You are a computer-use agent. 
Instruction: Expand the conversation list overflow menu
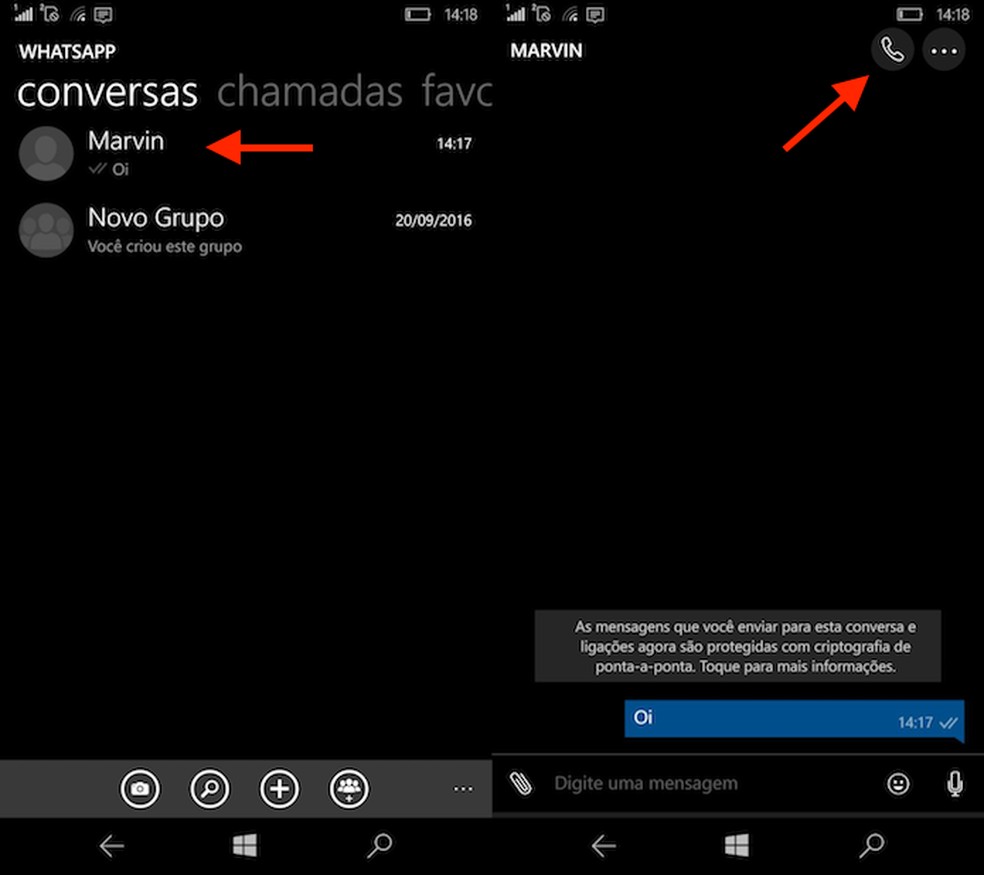(x=462, y=790)
